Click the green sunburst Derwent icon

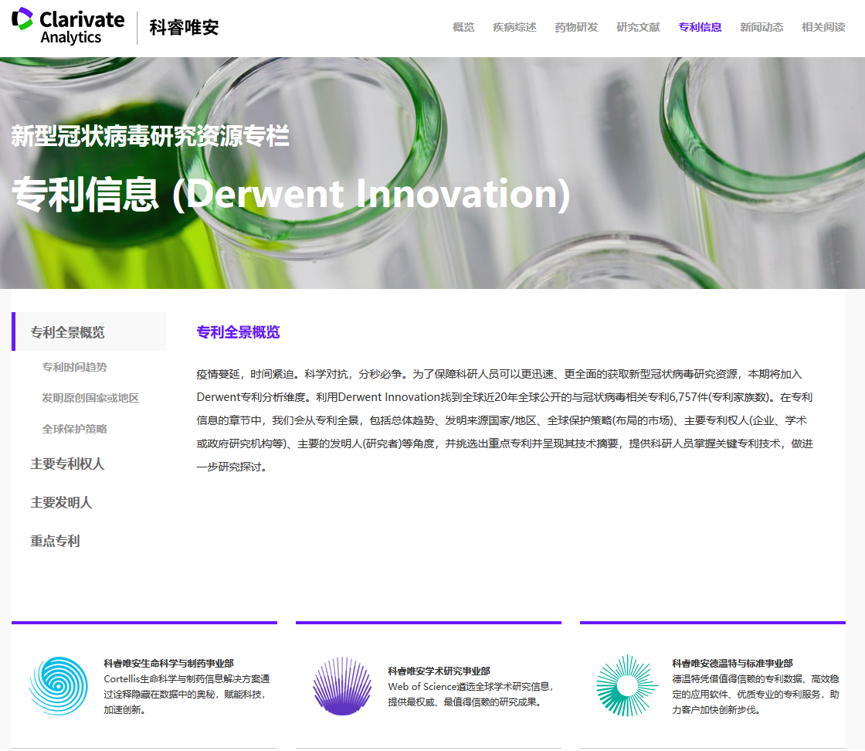coord(627,686)
